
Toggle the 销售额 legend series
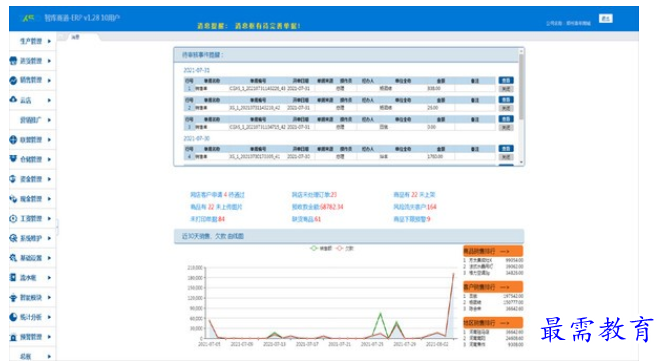321,248
